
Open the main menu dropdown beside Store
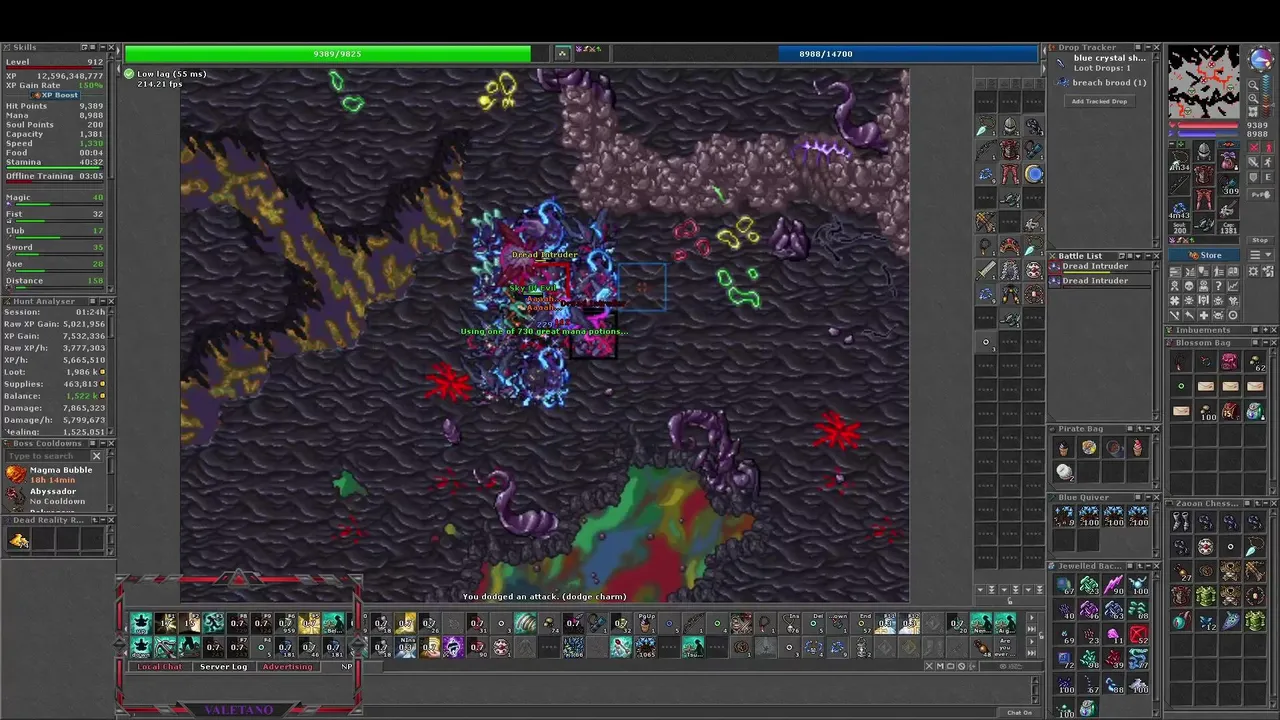click(x=1261, y=255)
